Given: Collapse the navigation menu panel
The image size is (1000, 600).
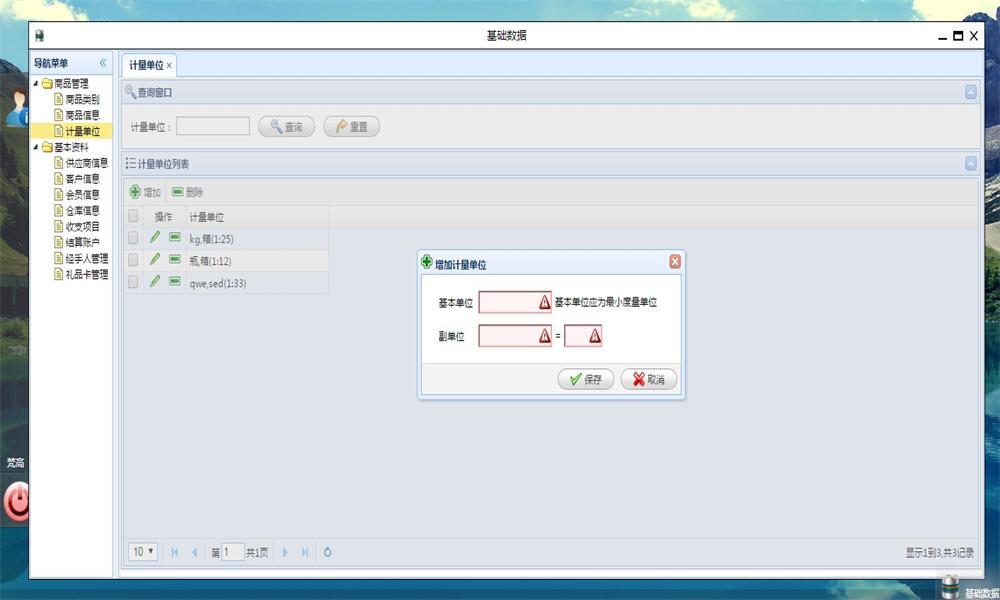Looking at the screenshot, I should 103,62.
